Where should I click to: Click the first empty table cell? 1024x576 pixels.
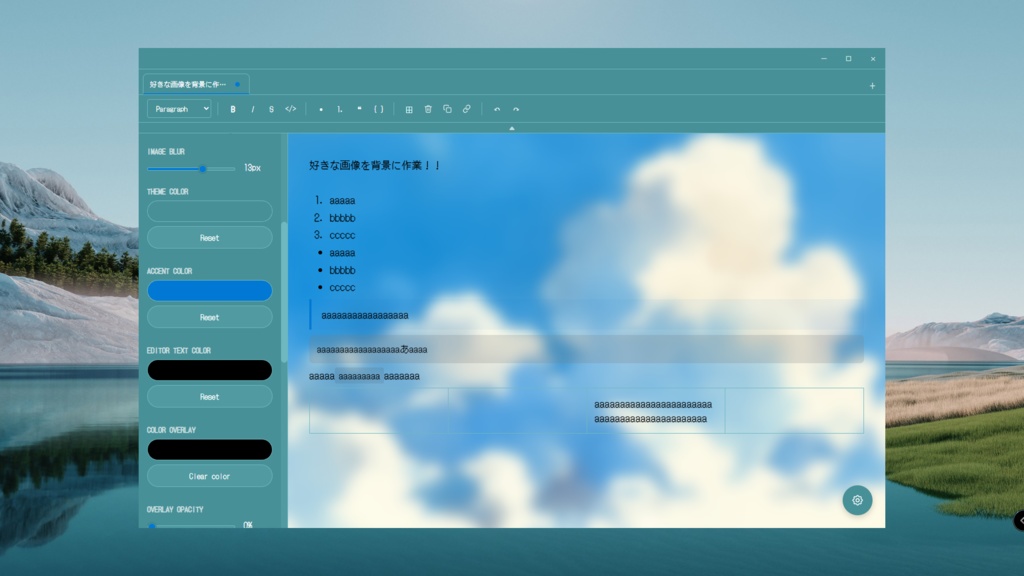pyautogui.click(x=379, y=411)
